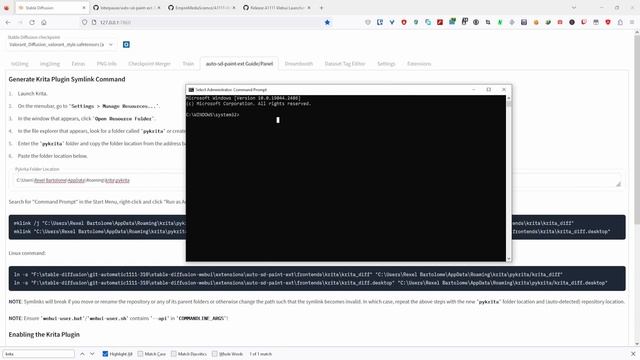Click the find-in-page search field
Screen dimensions: 640x360
38,354
